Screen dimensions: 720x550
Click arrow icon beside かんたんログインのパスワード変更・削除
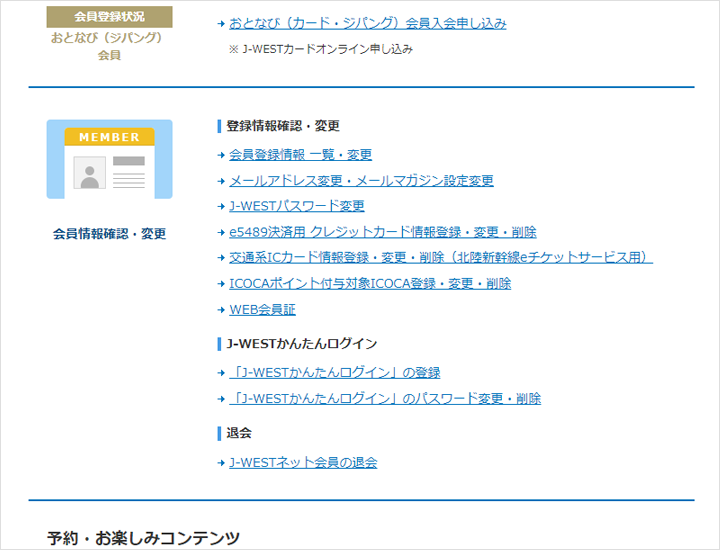tap(221, 398)
